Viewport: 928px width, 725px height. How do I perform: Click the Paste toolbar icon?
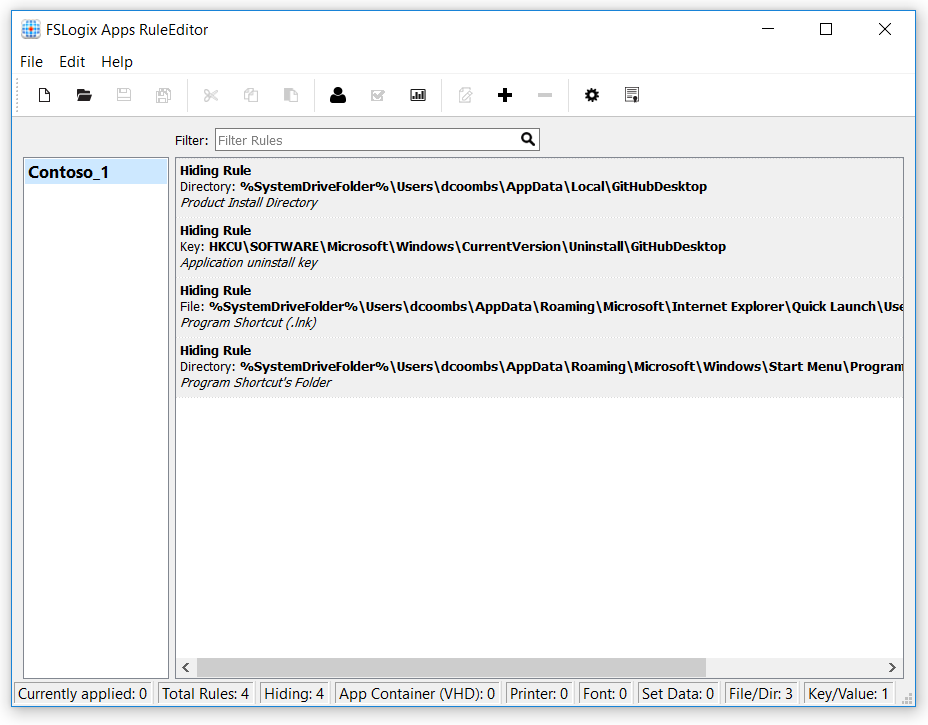(x=291, y=95)
